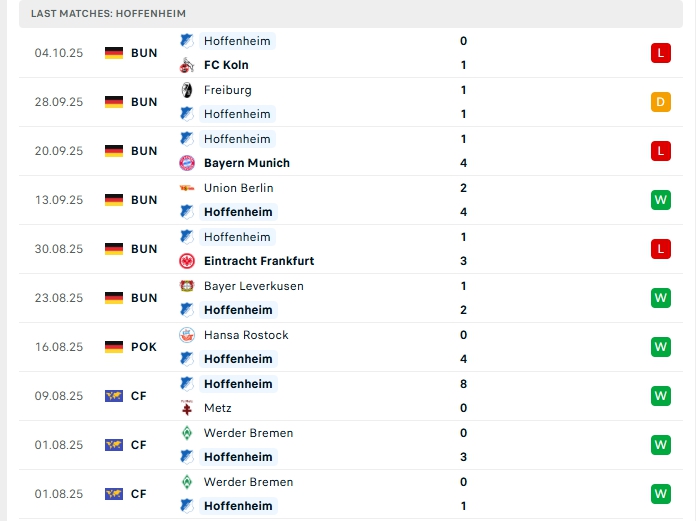Click the FC Koln club crest icon

186,65
